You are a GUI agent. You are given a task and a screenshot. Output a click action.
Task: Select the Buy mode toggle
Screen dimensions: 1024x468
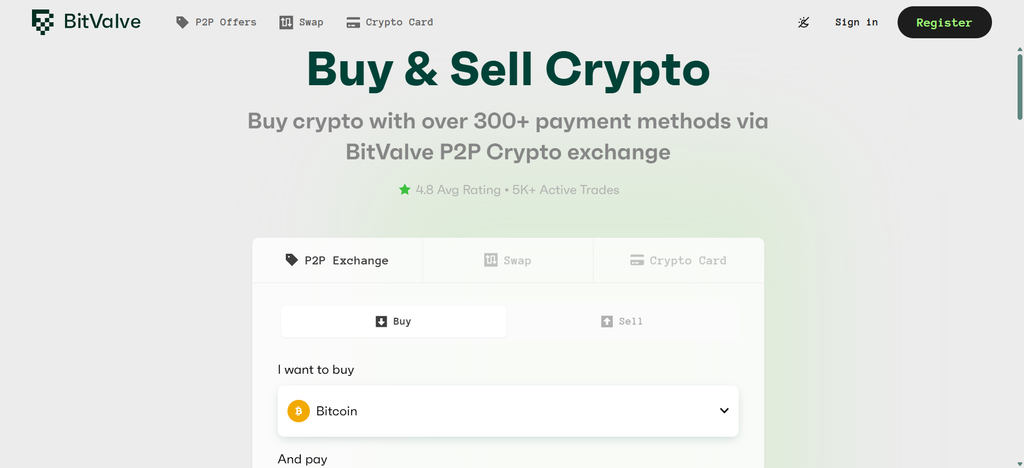click(394, 321)
